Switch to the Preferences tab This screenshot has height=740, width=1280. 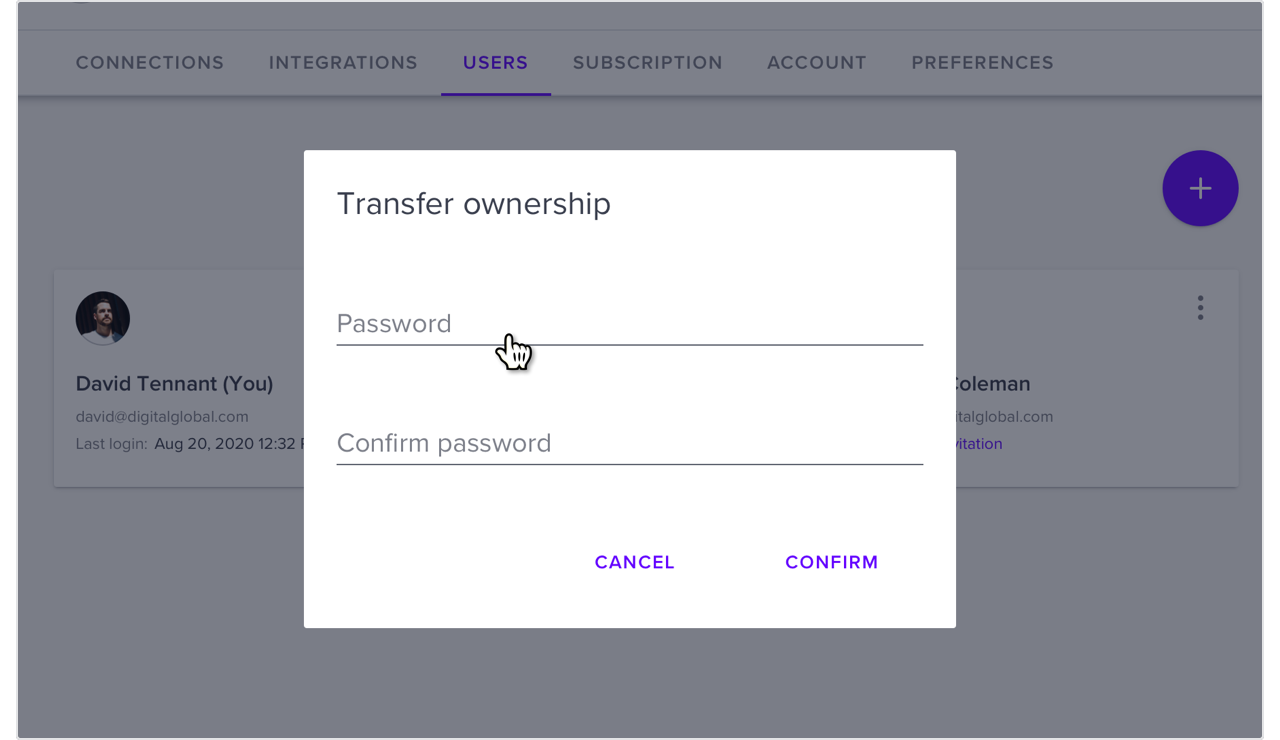pyautogui.click(x=982, y=63)
